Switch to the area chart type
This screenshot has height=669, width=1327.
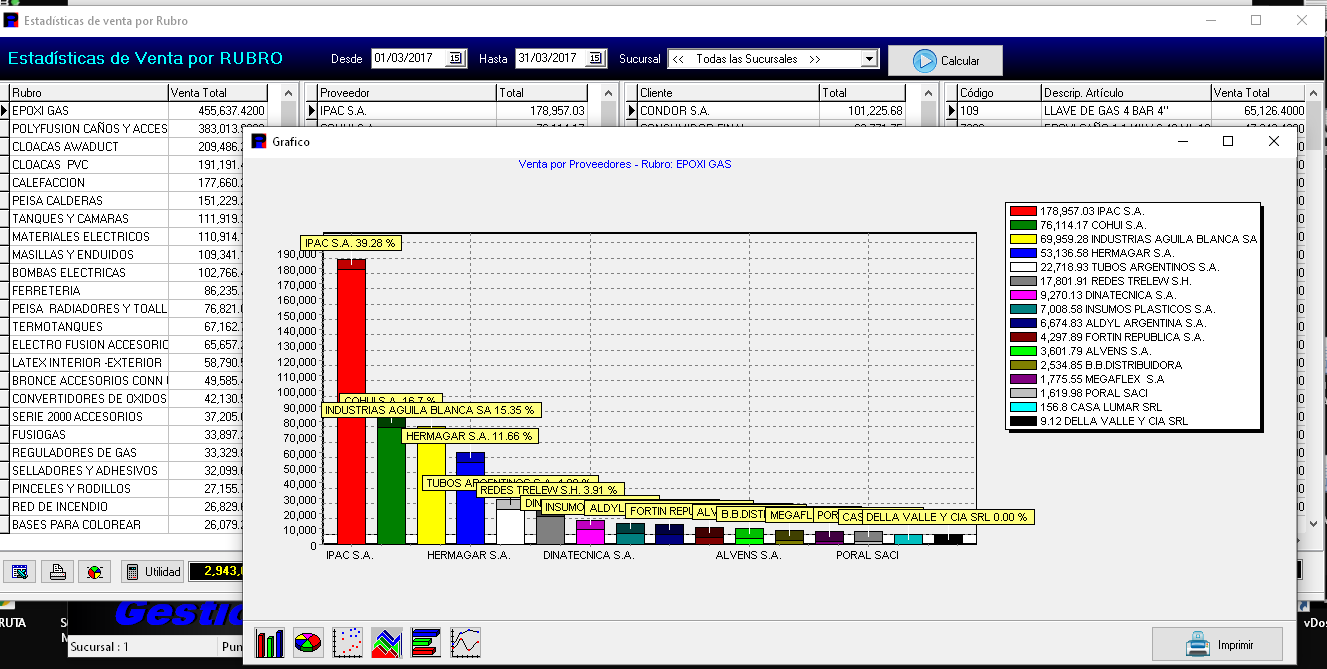tap(386, 642)
